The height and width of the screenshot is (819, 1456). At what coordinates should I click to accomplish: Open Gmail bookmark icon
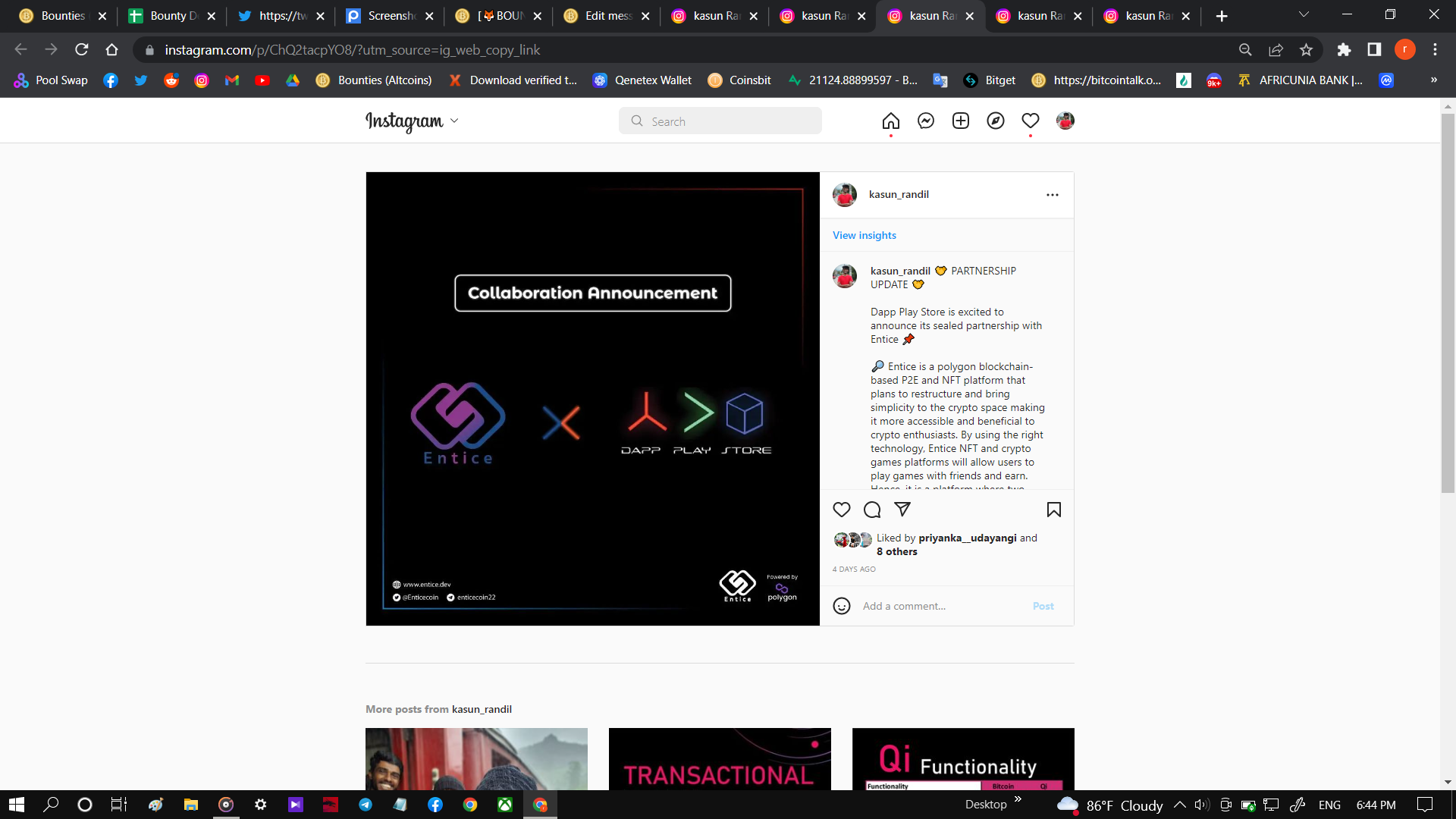(x=232, y=80)
